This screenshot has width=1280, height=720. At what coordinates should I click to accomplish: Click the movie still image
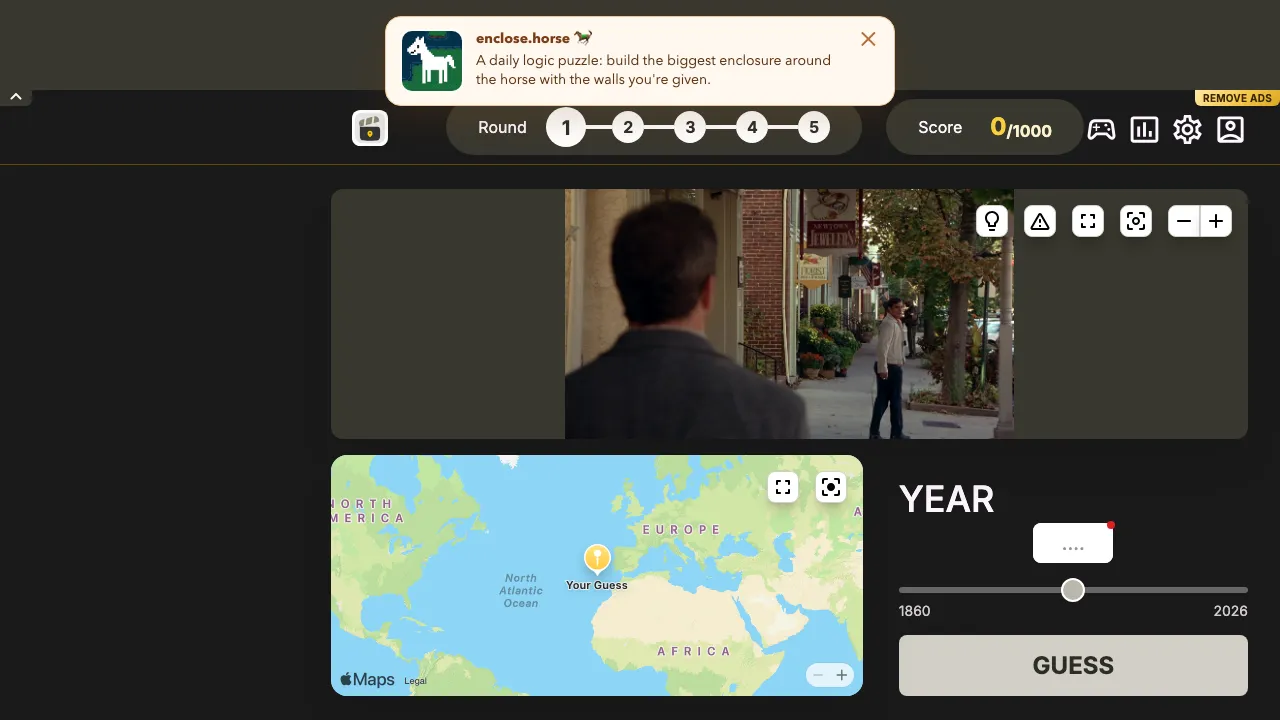pyautogui.click(x=789, y=314)
